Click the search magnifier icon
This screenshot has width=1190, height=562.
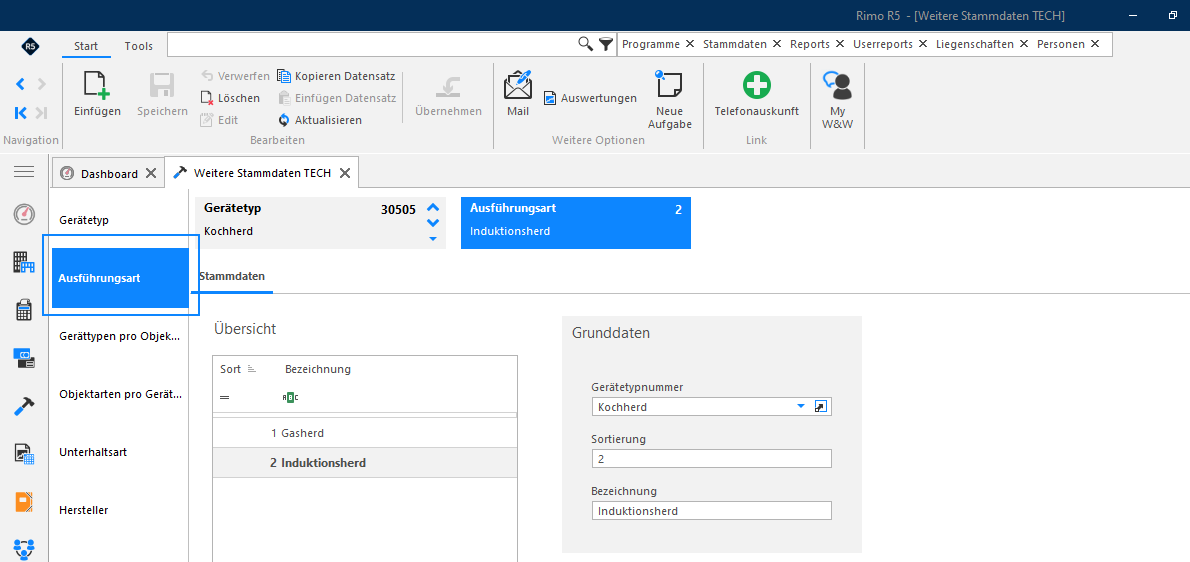[585, 44]
